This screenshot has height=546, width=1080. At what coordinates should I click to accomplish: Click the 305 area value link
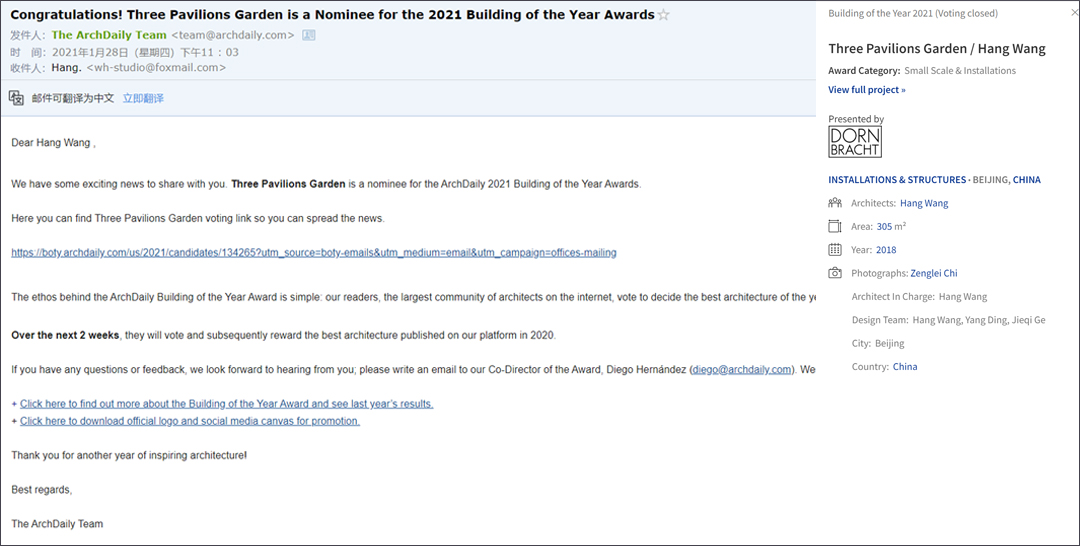point(884,227)
